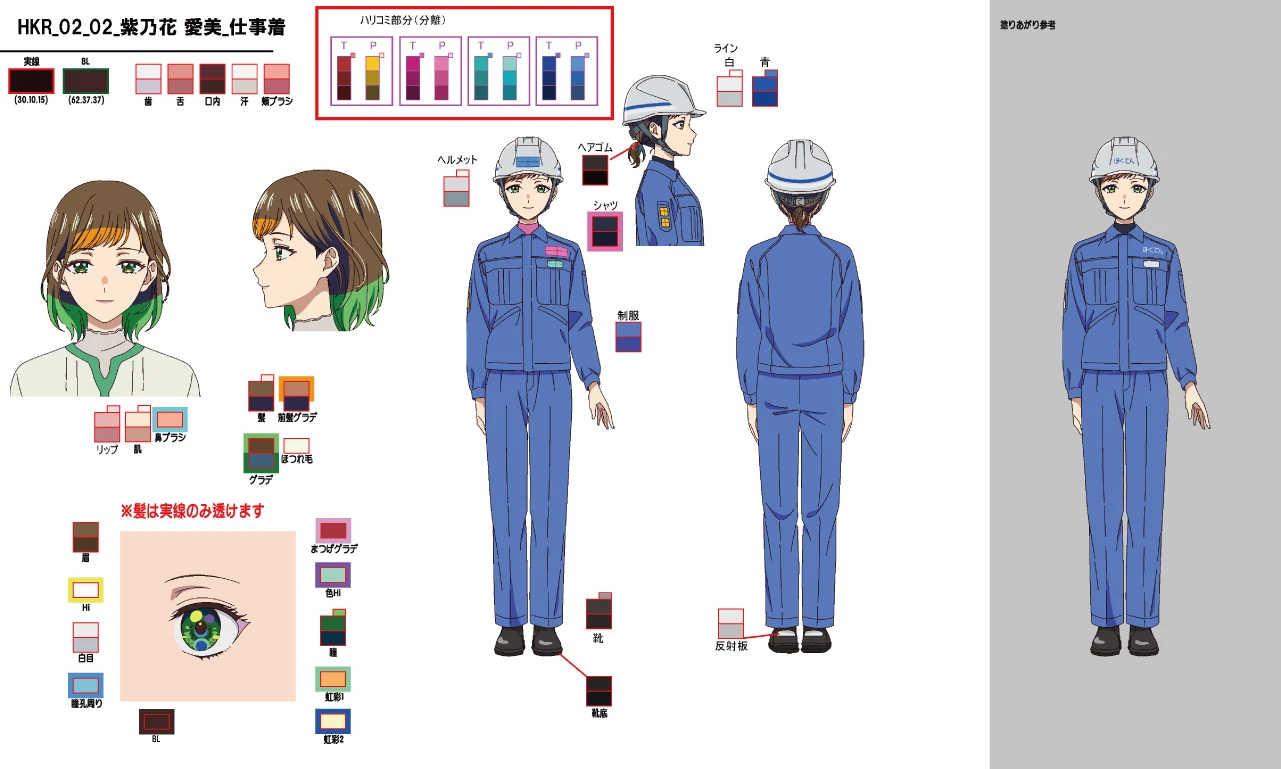Select the 頬ブラシ cheek blush swatch

(276, 79)
